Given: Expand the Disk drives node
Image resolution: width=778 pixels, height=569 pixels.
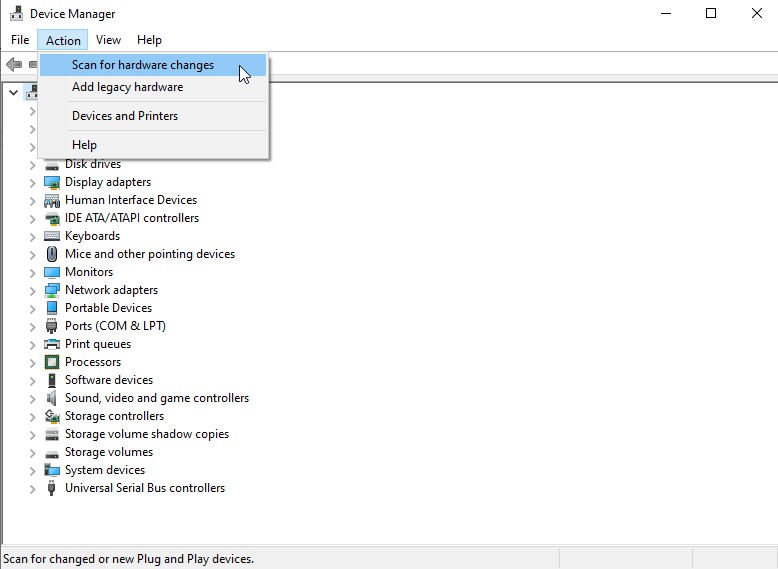Looking at the screenshot, I should pyautogui.click(x=32, y=165).
